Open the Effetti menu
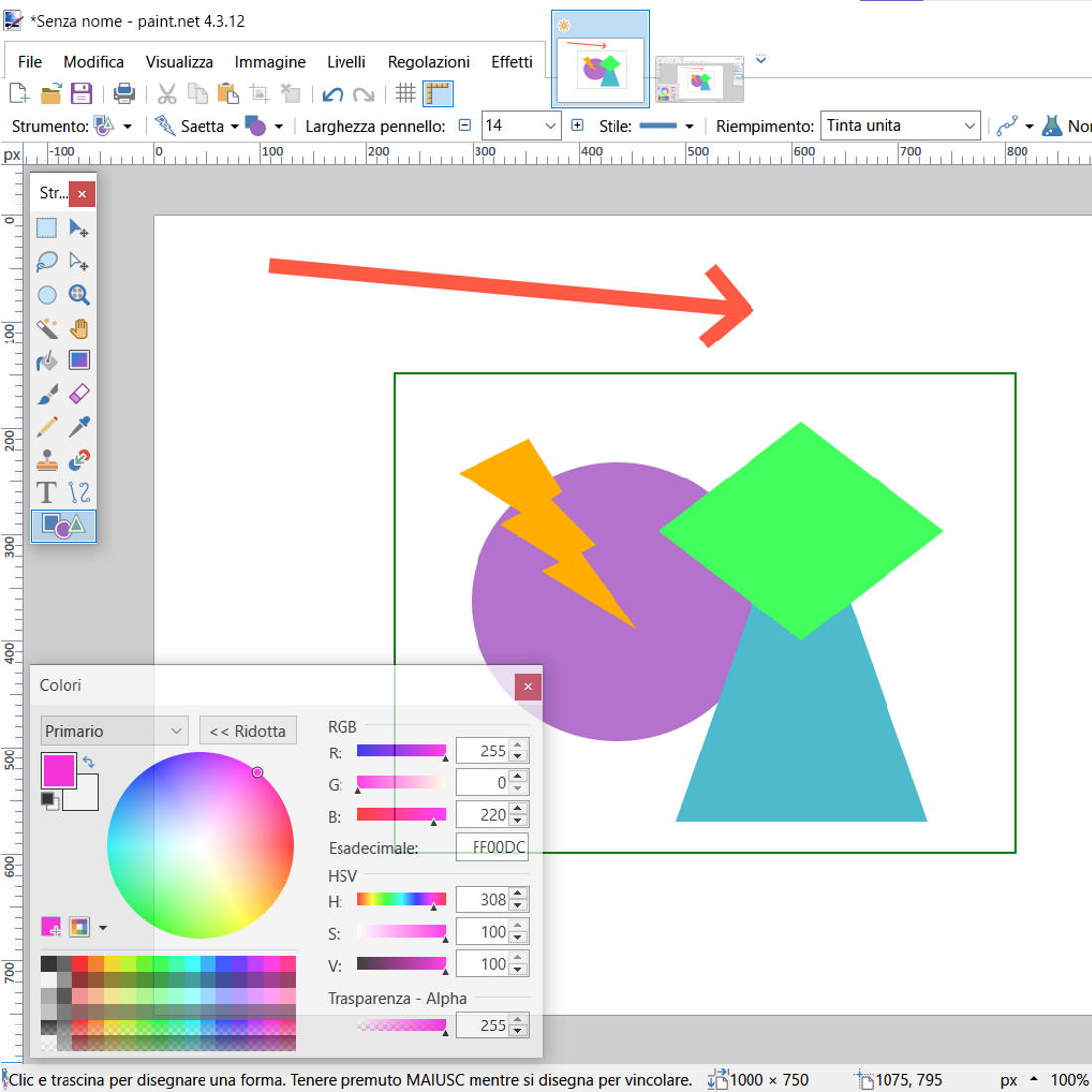Image resolution: width=1092 pixels, height=1092 pixels. tap(511, 62)
